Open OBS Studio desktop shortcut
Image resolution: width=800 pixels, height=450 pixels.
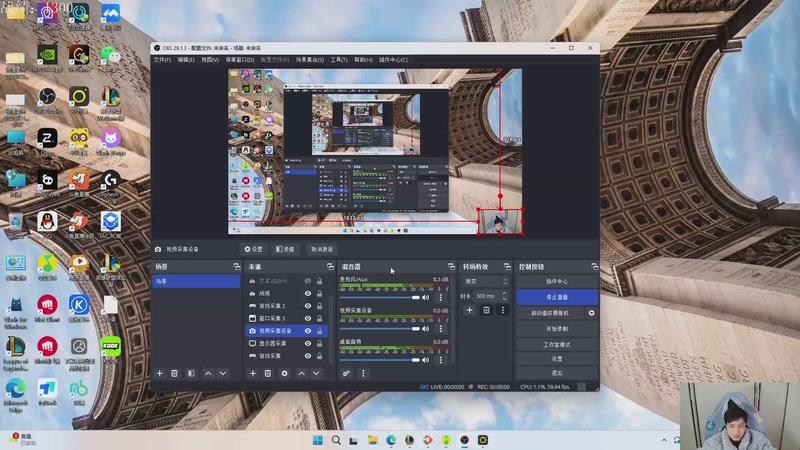pyautogui.click(x=47, y=100)
